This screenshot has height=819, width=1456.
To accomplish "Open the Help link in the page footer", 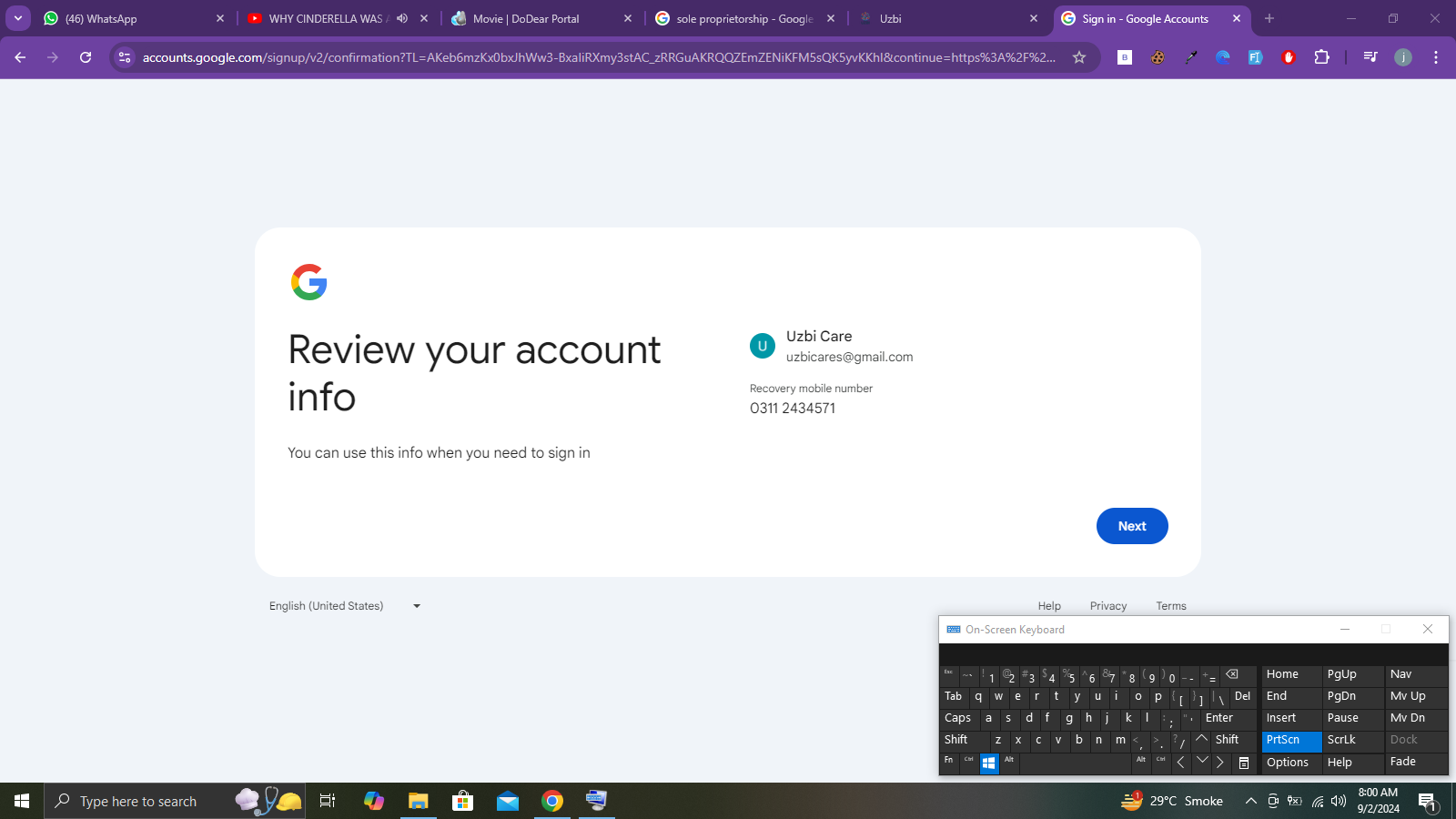I will point(1049,606).
